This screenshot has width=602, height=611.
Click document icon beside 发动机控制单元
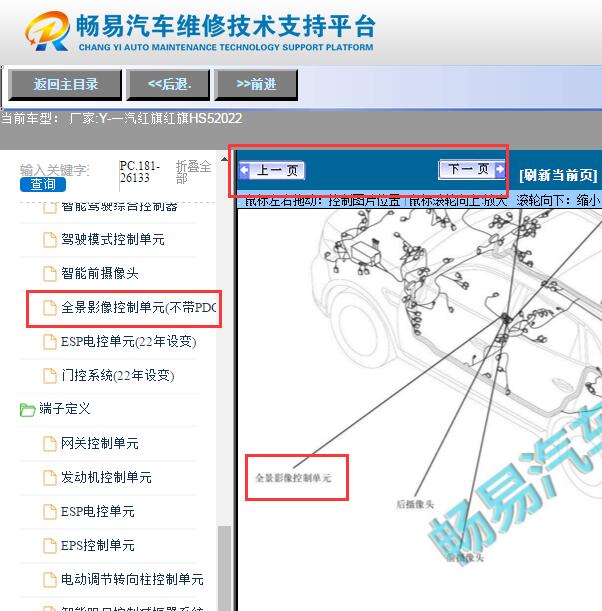[x=49, y=477]
